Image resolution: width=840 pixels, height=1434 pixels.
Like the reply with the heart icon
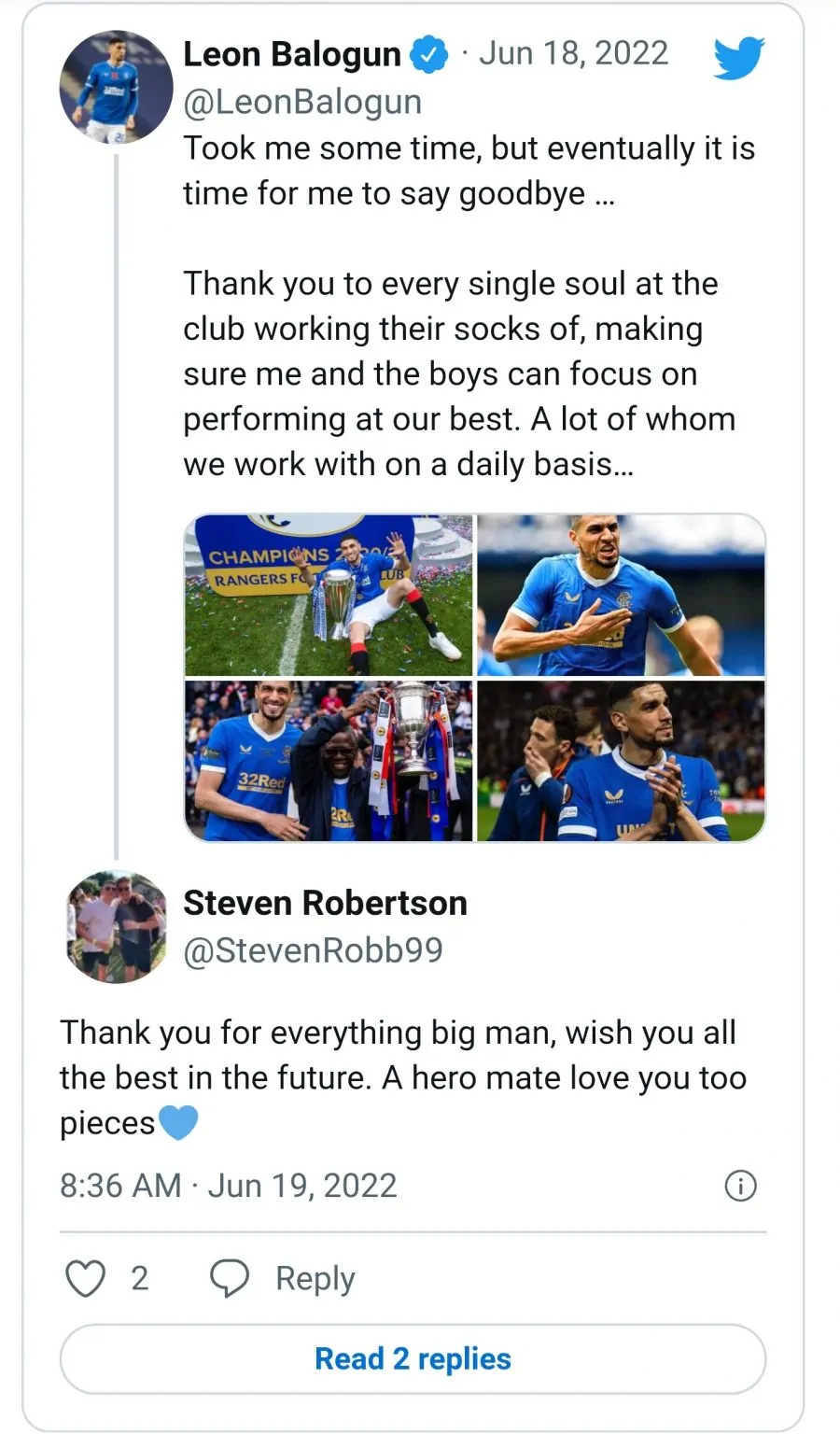[85, 1278]
